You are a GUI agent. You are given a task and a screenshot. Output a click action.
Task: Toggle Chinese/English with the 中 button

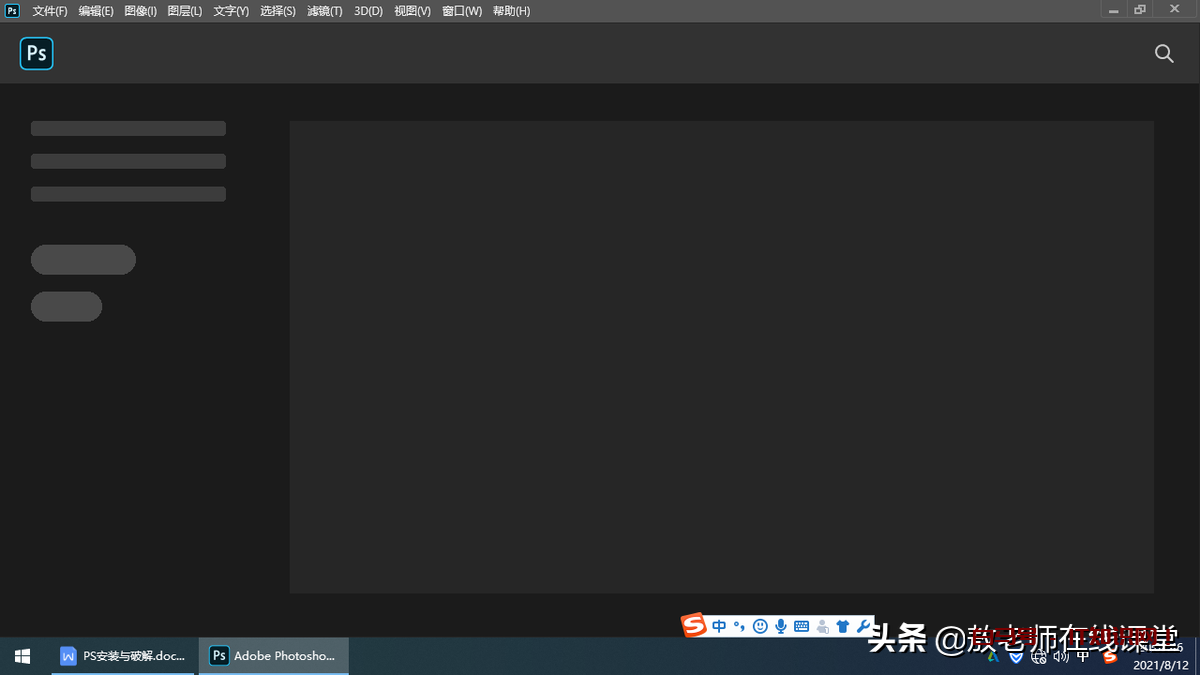click(719, 625)
